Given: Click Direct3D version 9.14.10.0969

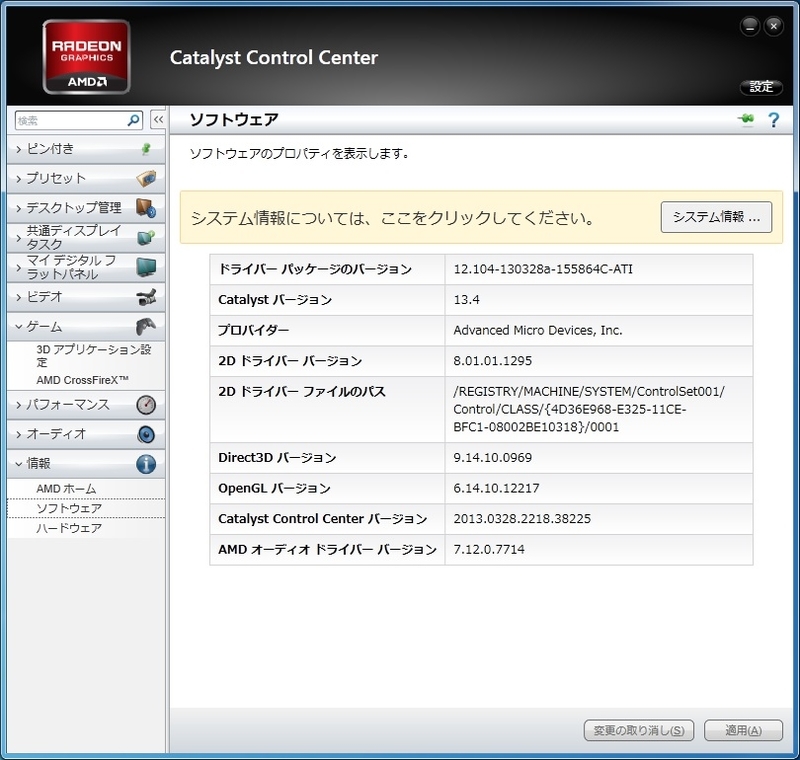Looking at the screenshot, I should [x=492, y=457].
